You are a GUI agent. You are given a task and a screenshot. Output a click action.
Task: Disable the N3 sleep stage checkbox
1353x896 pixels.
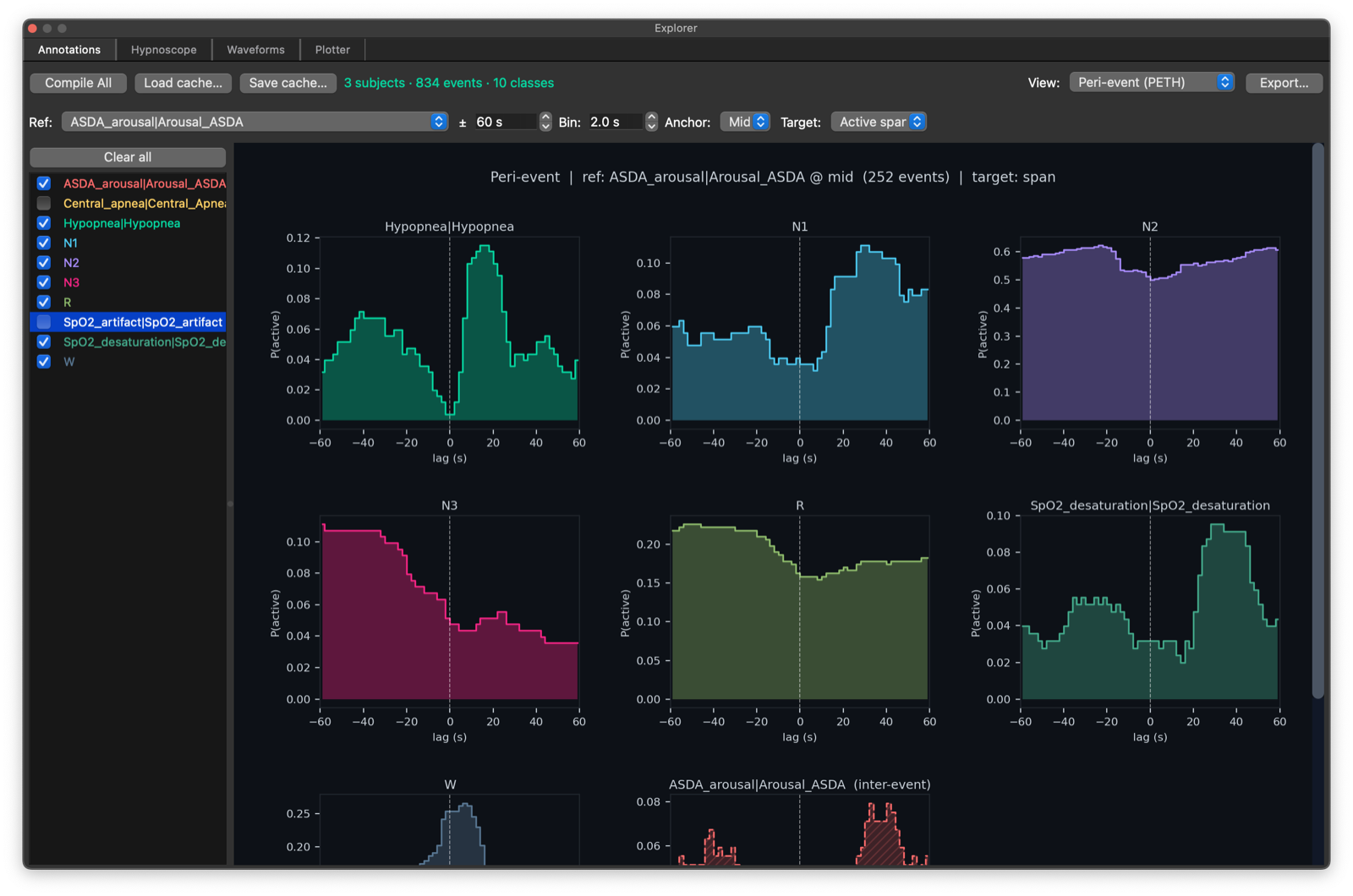44,282
